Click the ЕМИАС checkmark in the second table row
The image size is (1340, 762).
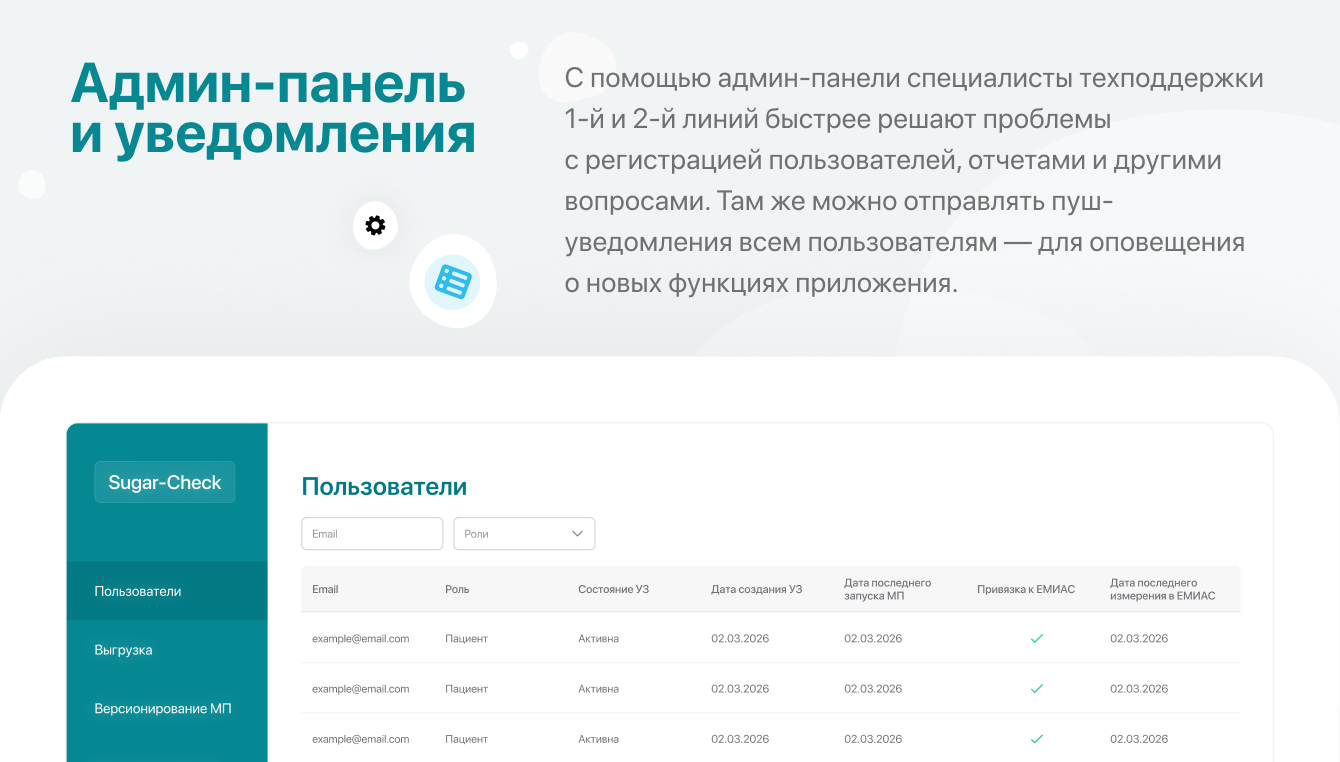click(1037, 689)
